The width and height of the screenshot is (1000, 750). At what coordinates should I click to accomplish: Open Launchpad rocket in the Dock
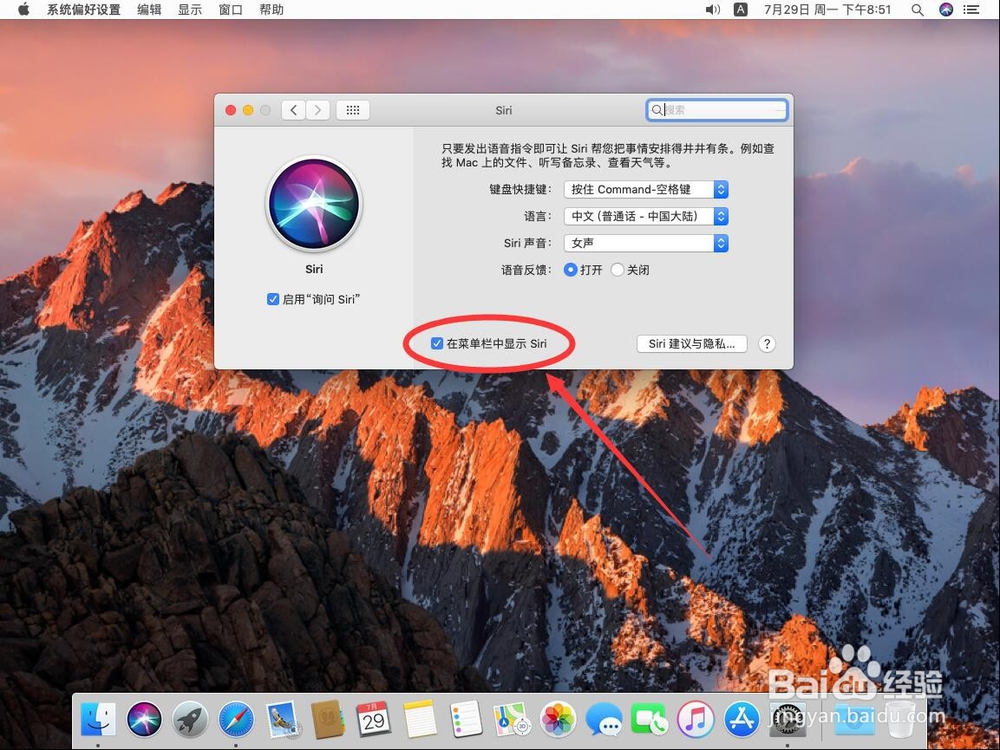tap(190, 720)
